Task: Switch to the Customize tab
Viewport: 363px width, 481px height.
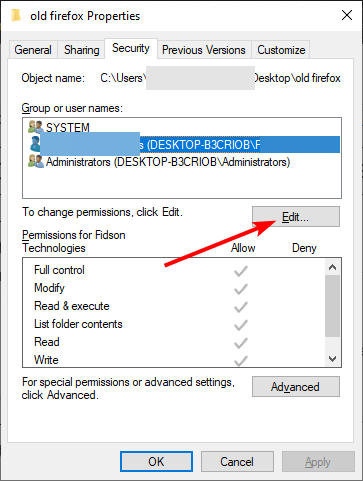Action: (281, 50)
